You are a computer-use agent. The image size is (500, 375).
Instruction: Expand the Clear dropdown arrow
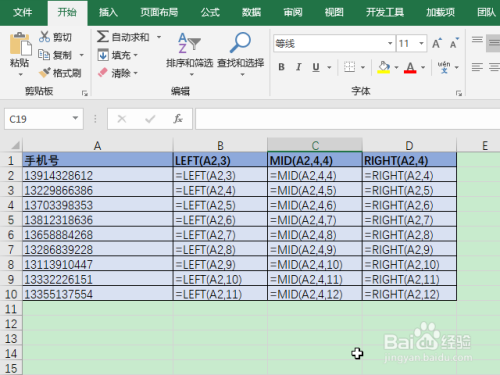pyautogui.click(x=135, y=73)
